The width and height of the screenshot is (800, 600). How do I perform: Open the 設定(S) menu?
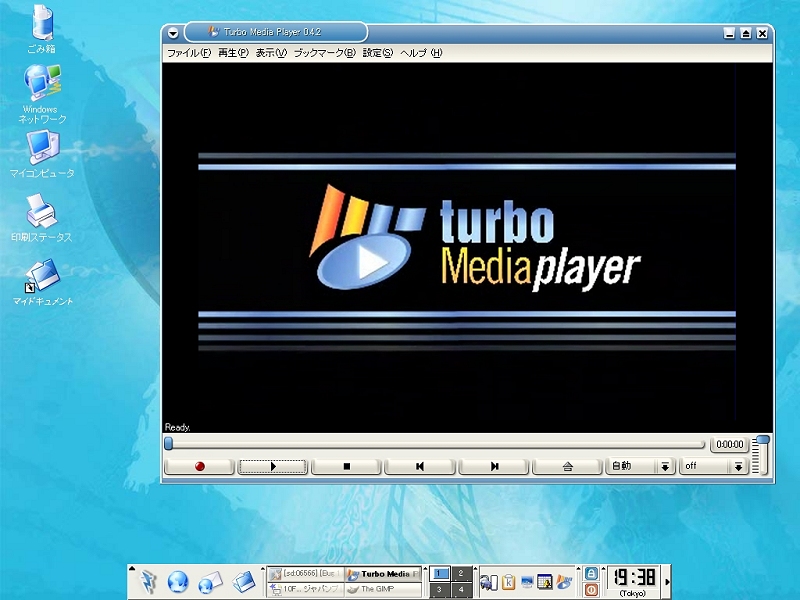point(378,53)
